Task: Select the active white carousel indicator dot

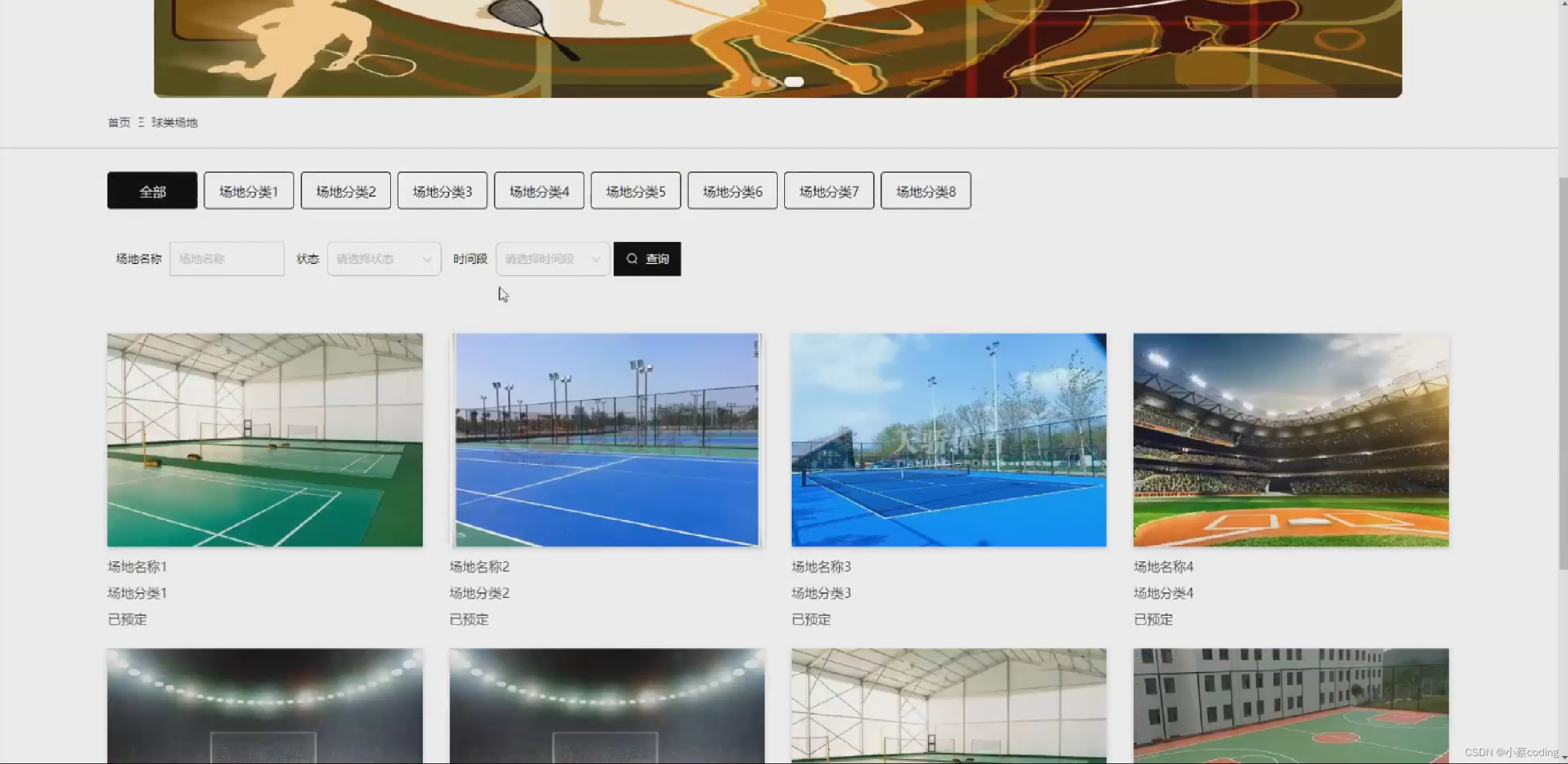Action: [x=794, y=81]
